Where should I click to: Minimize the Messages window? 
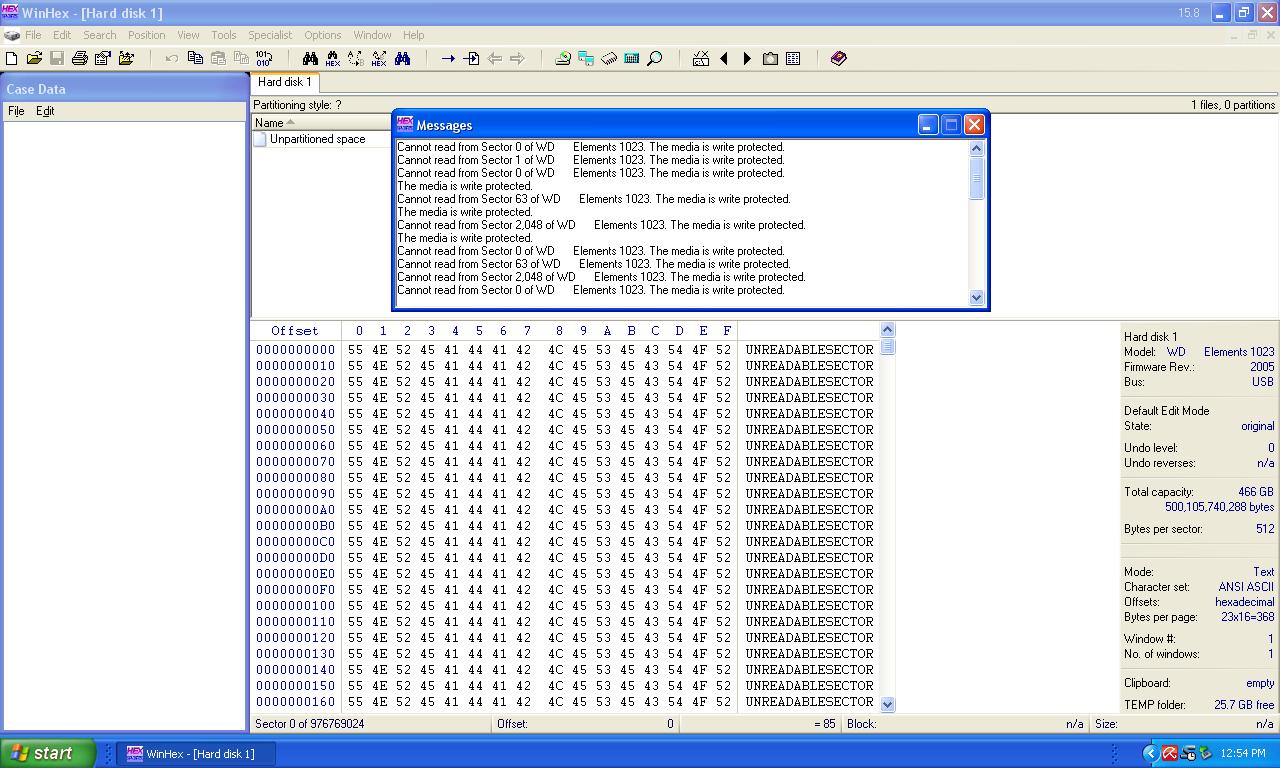[x=928, y=125]
